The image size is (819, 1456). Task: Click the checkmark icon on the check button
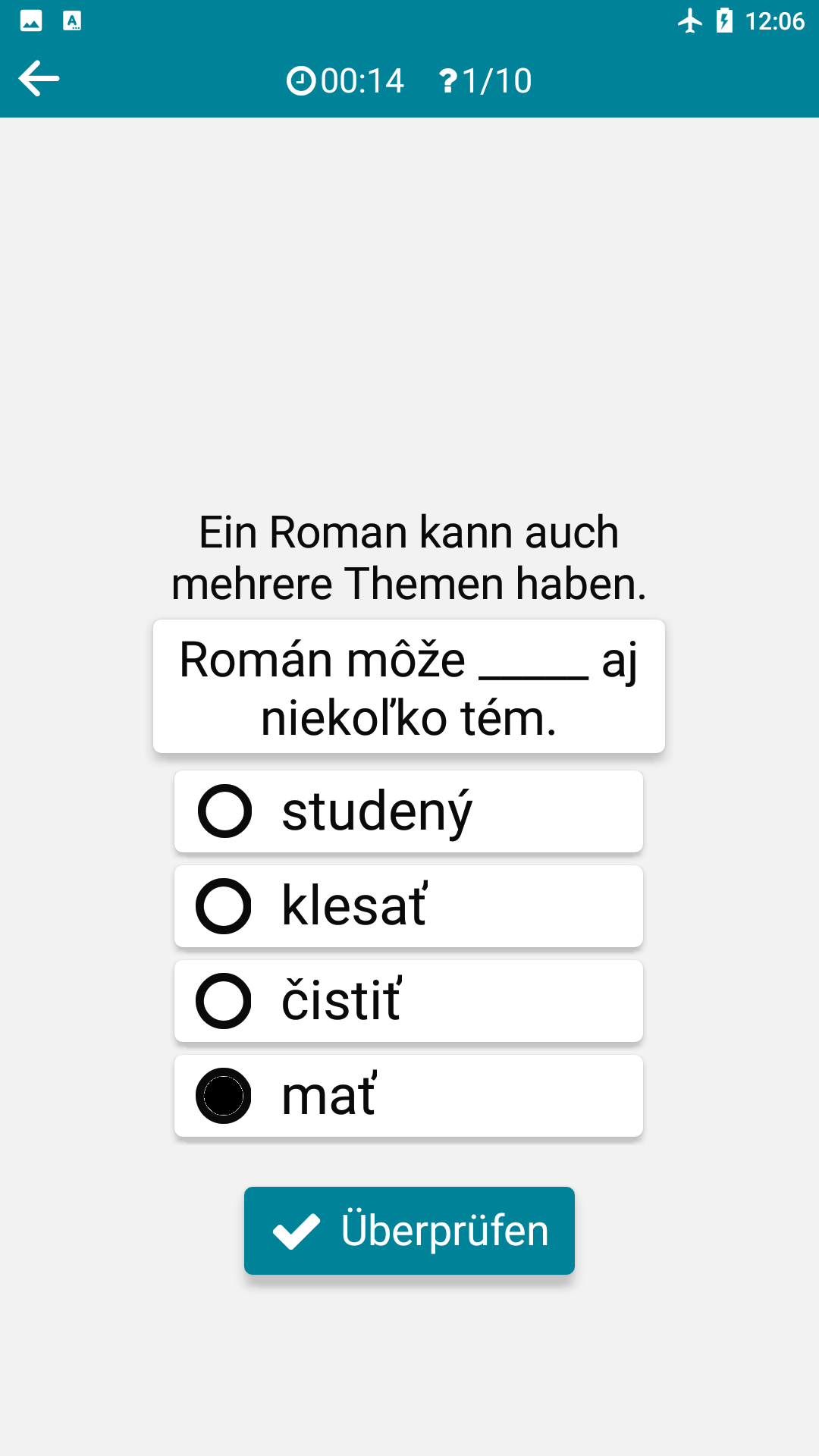tap(297, 1231)
